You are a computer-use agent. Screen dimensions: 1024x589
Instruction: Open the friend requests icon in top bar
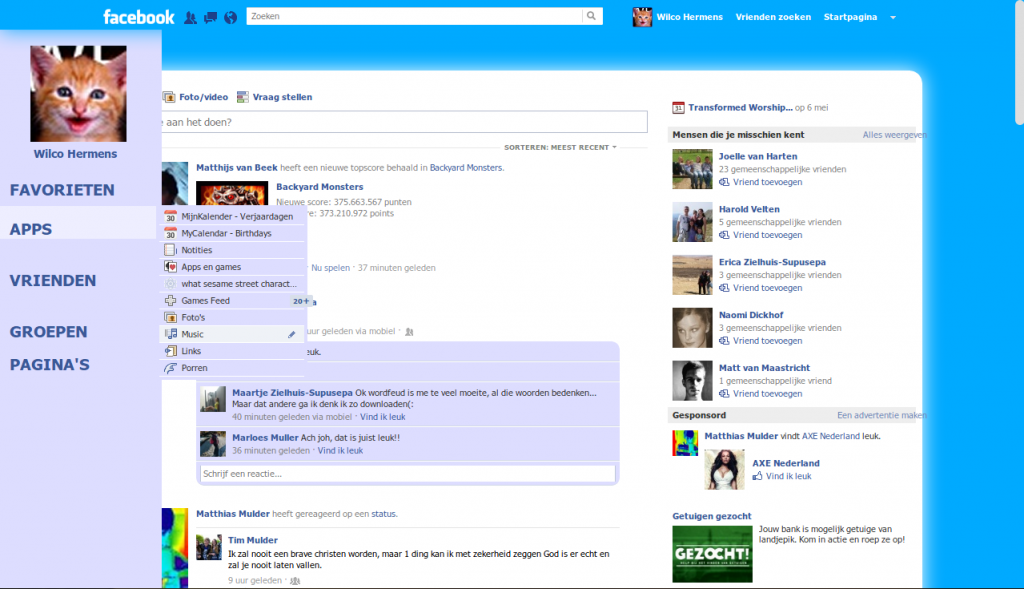190,18
